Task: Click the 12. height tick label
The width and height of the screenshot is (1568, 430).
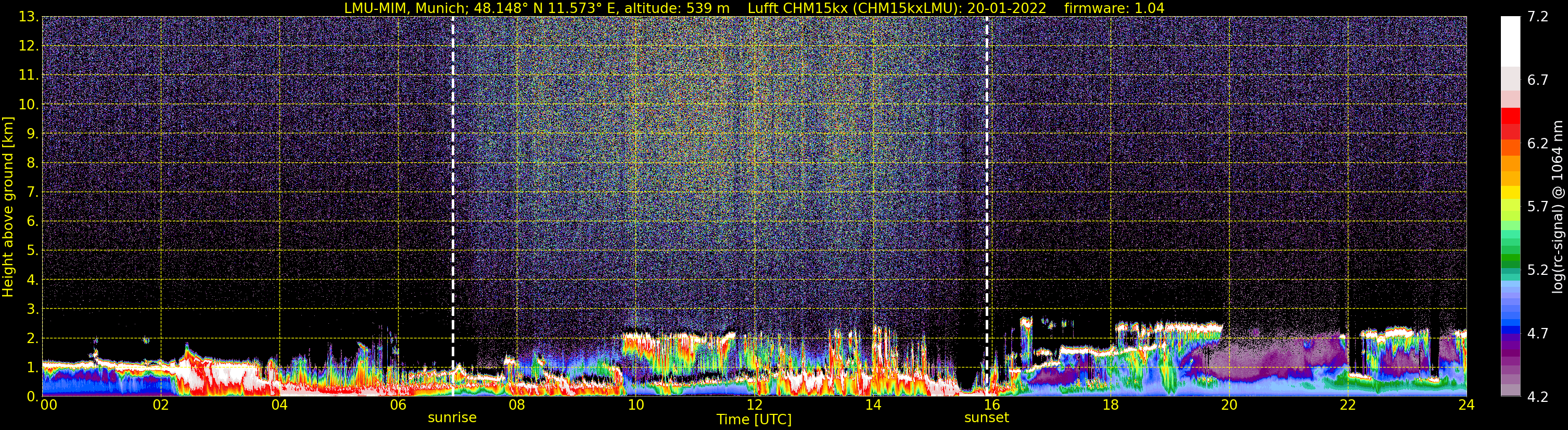Action: [29, 46]
